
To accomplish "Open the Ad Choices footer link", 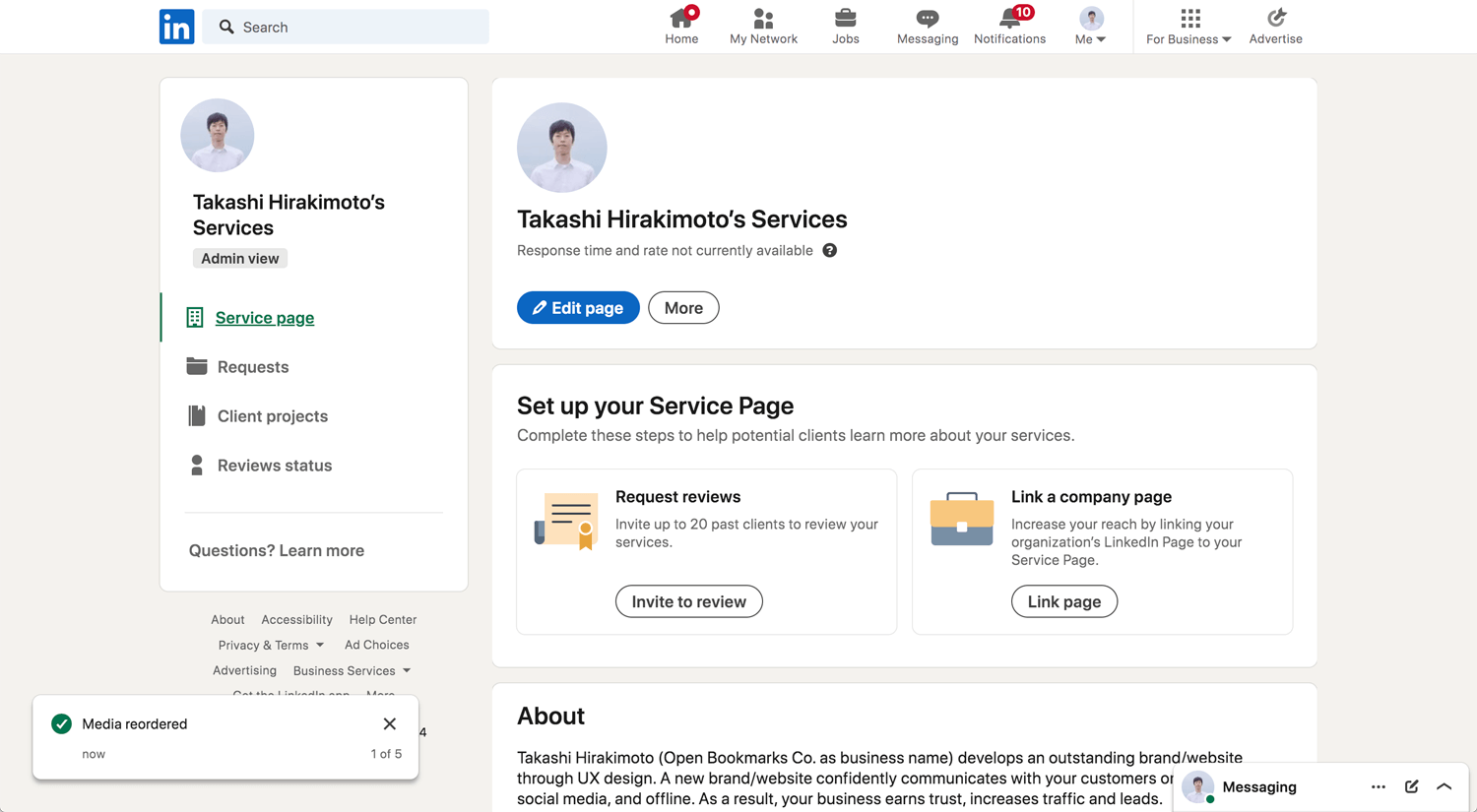I will (x=377, y=645).
